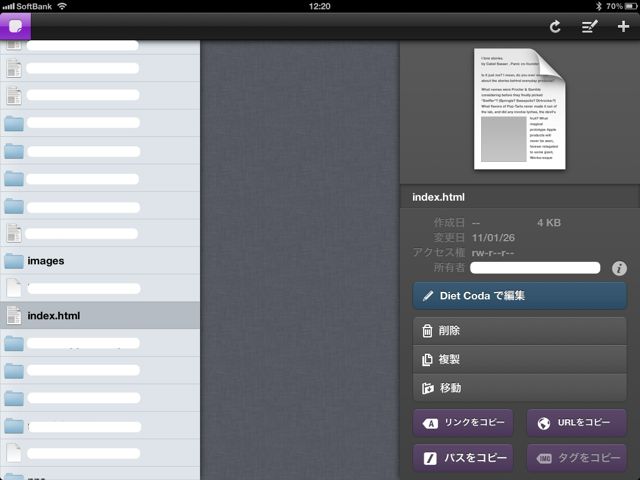Image resolution: width=640 pixels, height=480 pixels.
Task: Tap the Wi-Fi status icon
Action: coord(62,6)
